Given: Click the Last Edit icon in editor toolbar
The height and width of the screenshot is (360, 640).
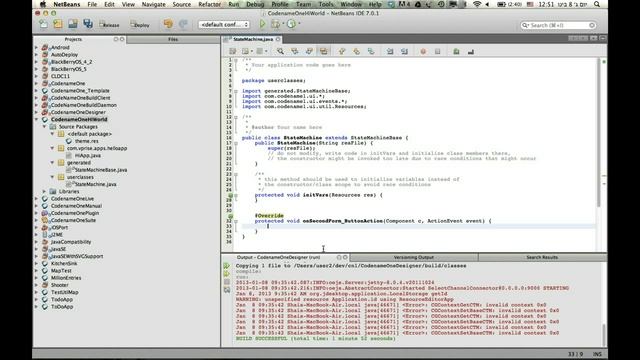Looking at the screenshot, I should point(233,51).
